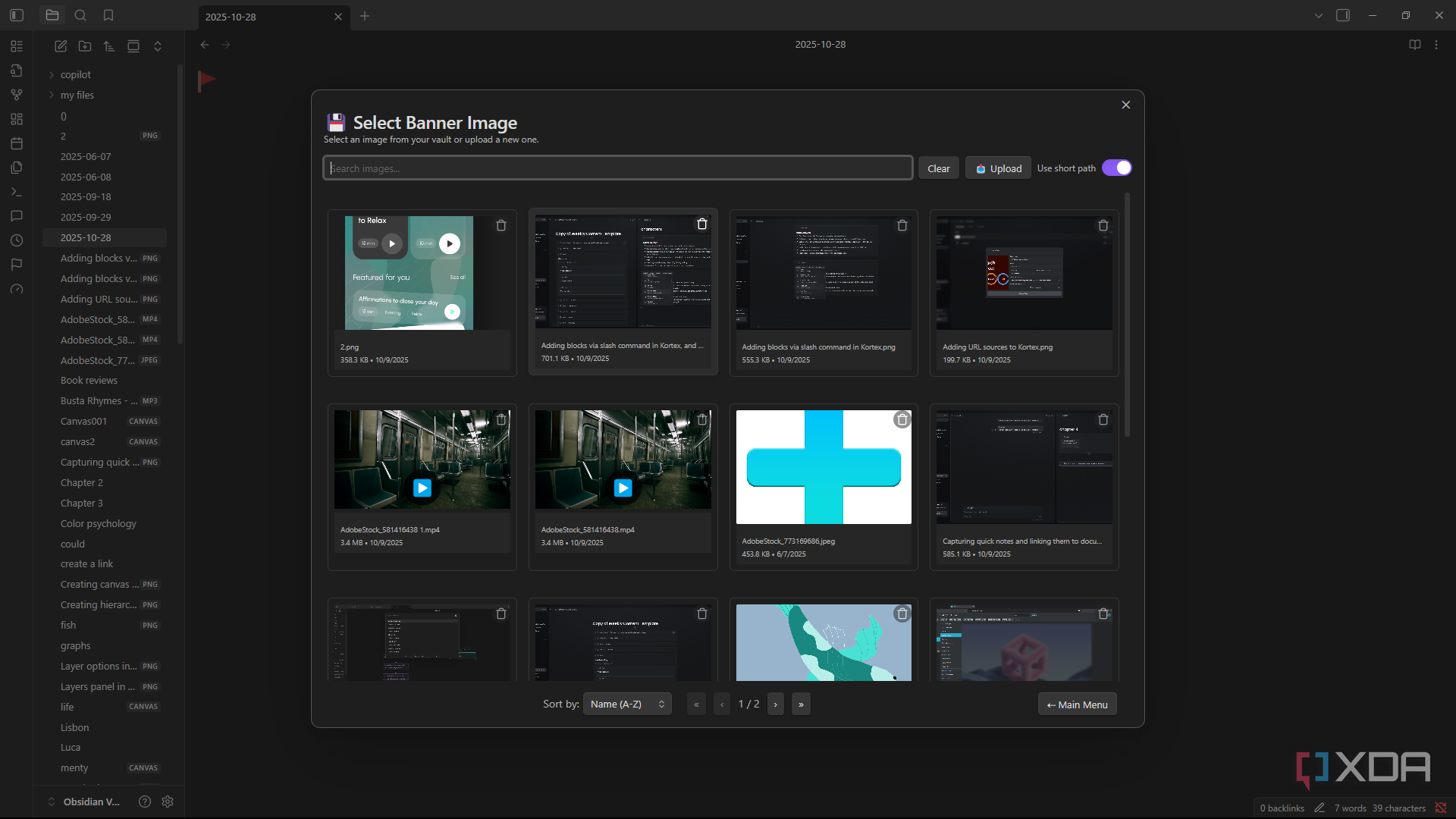Open the Busta Rhymes MP3 file

(x=105, y=400)
